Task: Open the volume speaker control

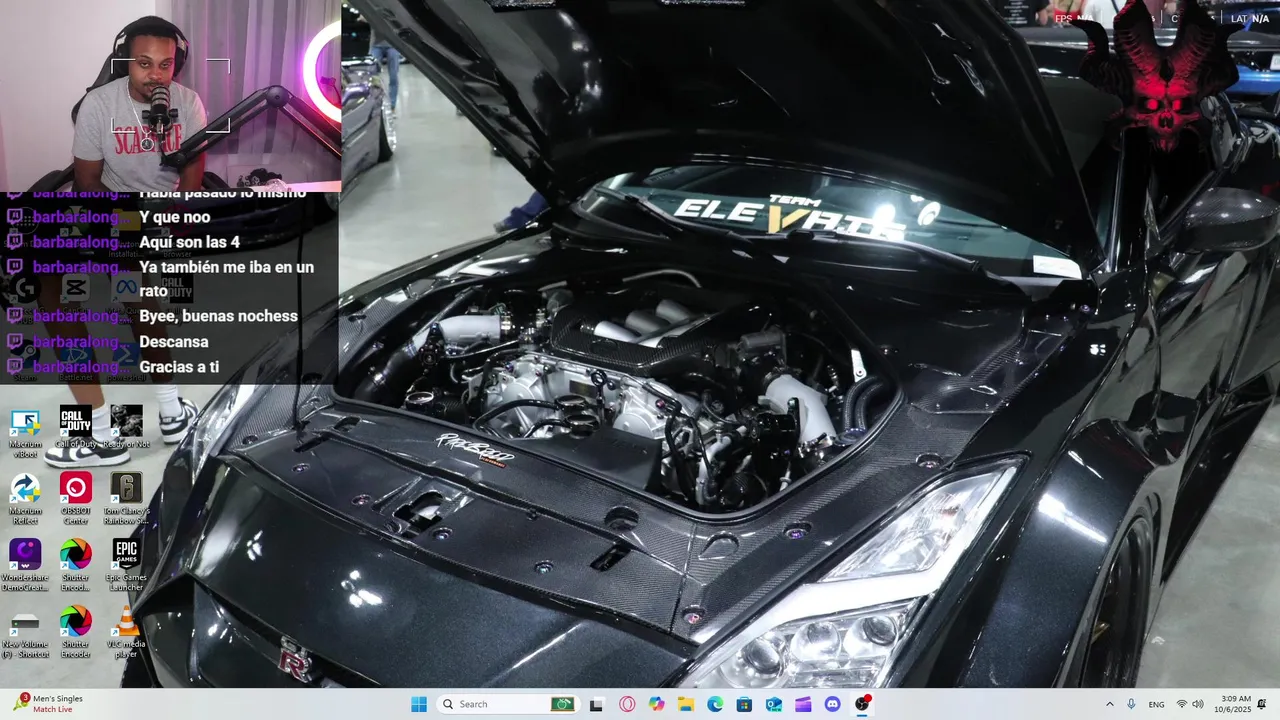Action: click(1198, 704)
